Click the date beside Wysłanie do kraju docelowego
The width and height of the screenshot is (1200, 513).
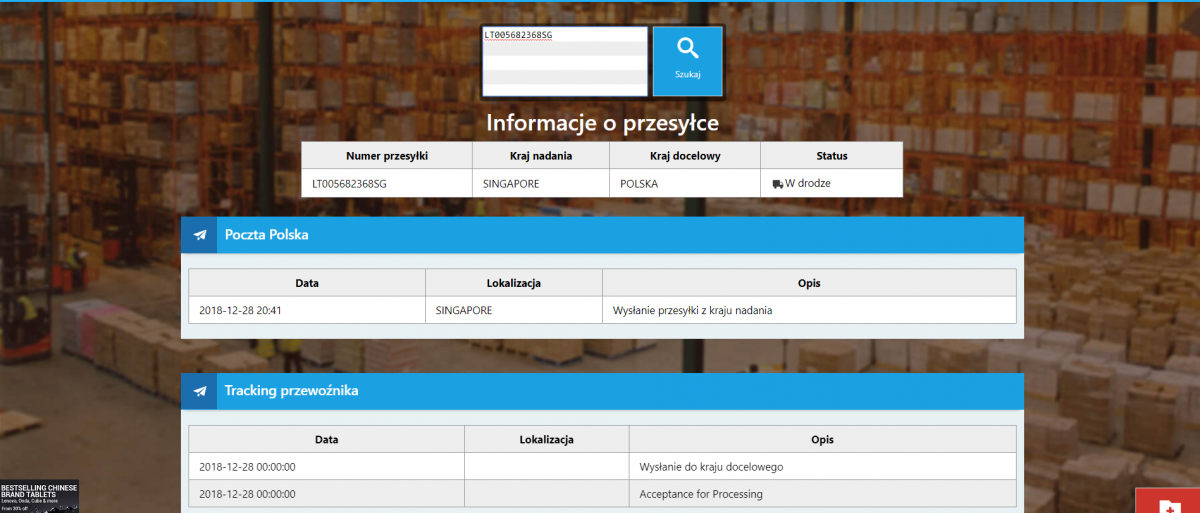247,467
